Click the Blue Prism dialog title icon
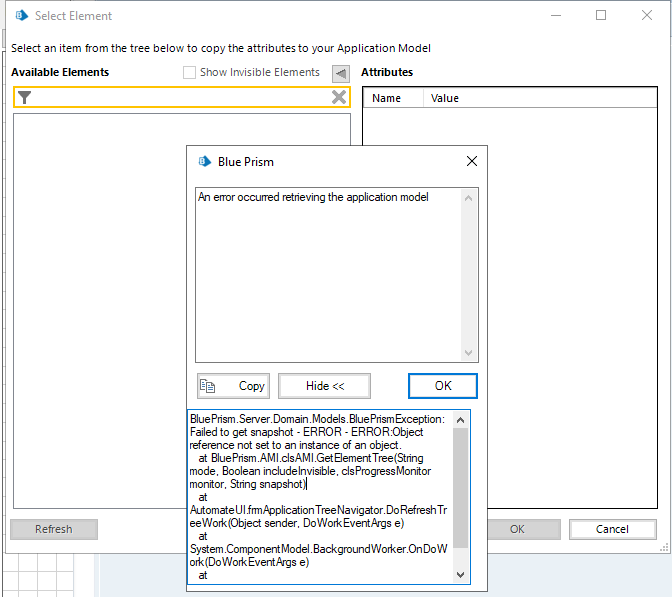The image size is (672, 597). [205, 161]
